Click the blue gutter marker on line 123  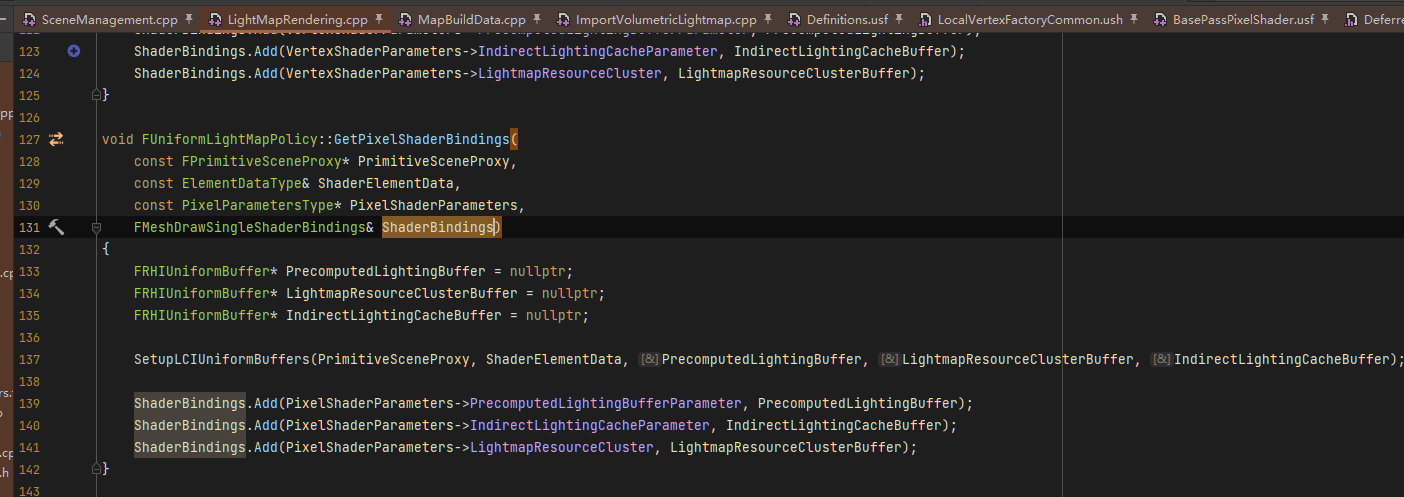pos(73,51)
